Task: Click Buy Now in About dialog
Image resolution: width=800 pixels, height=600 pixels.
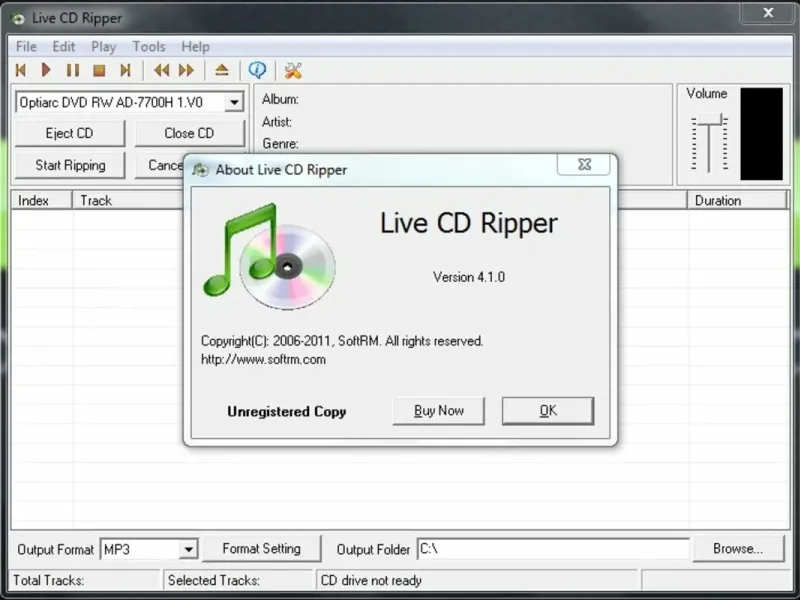Action: (439, 411)
